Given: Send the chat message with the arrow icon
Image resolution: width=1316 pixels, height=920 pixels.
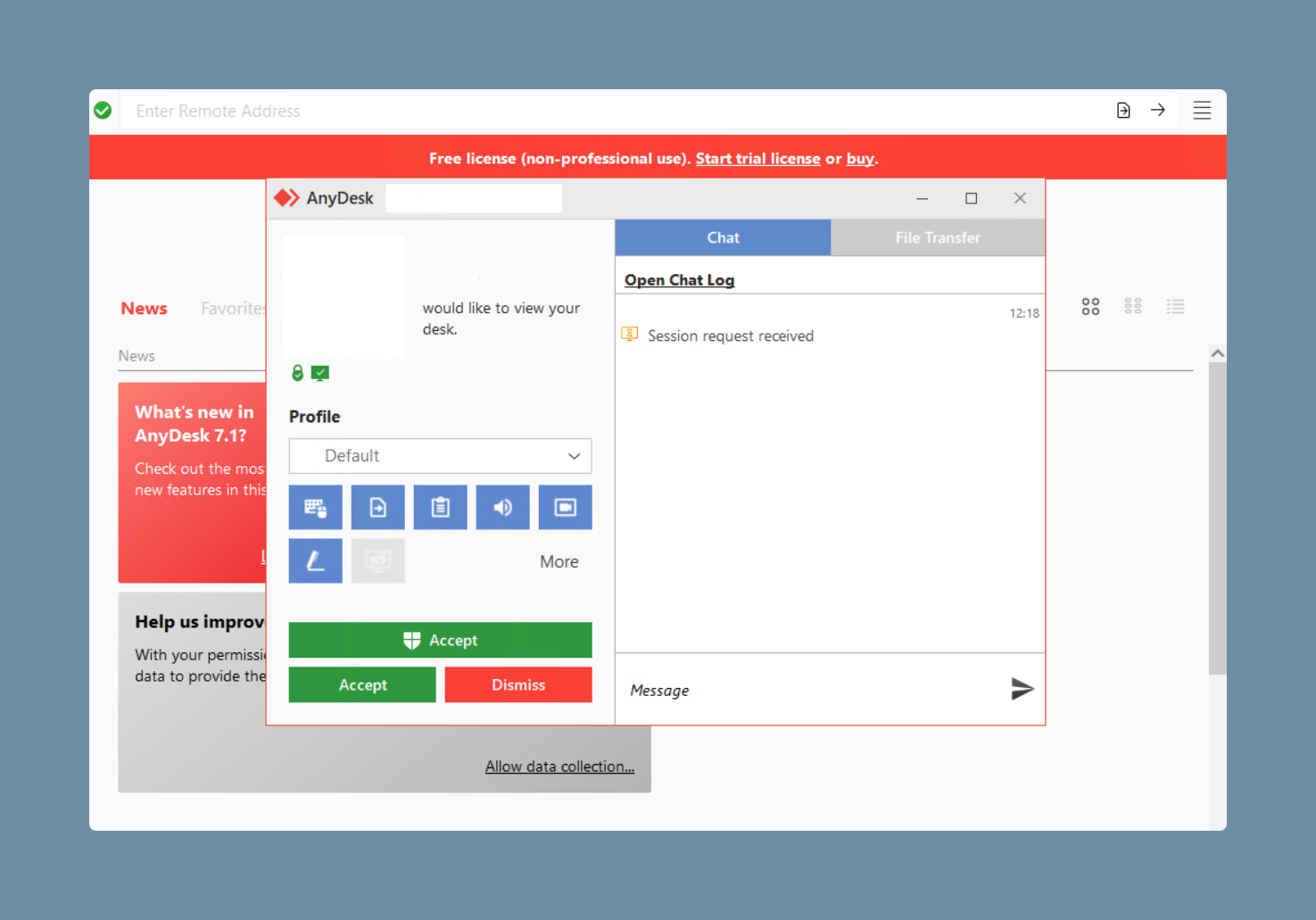Looking at the screenshot, I should 1022,689.
